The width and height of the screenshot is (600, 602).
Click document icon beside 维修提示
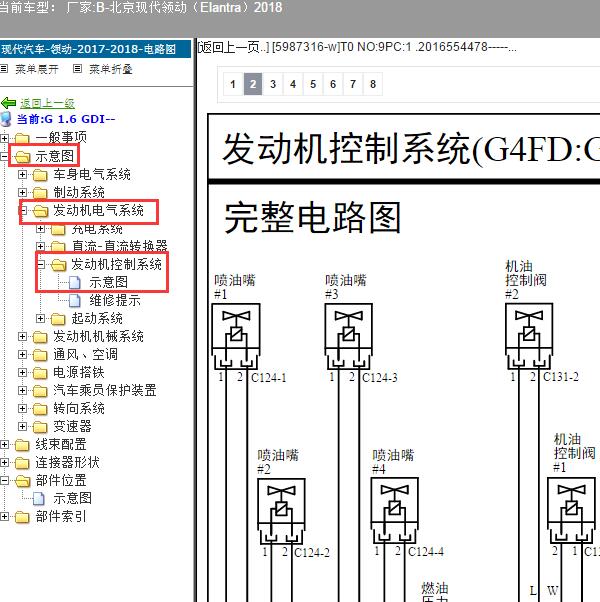[x=75, y=301]
